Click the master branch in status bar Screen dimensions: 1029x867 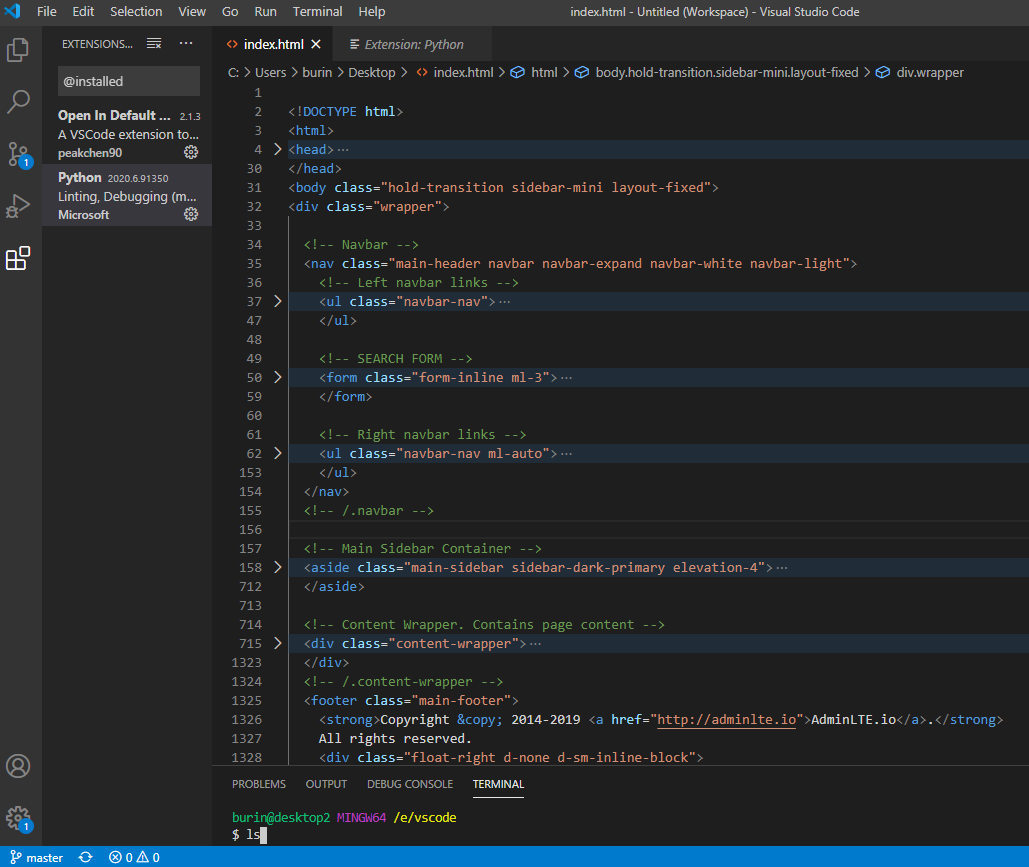(x=36, y=857)
